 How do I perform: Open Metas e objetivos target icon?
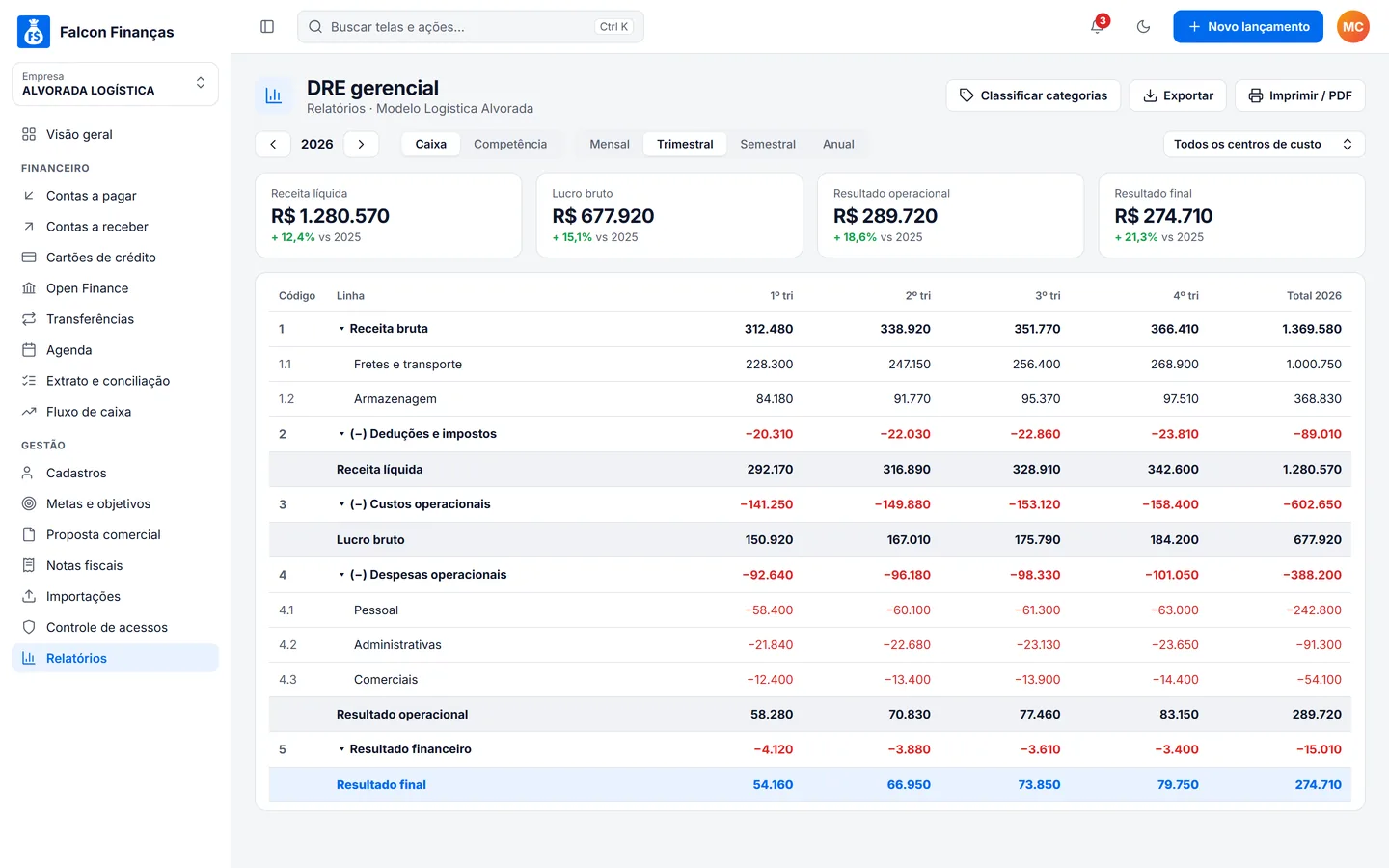[29, 503]
